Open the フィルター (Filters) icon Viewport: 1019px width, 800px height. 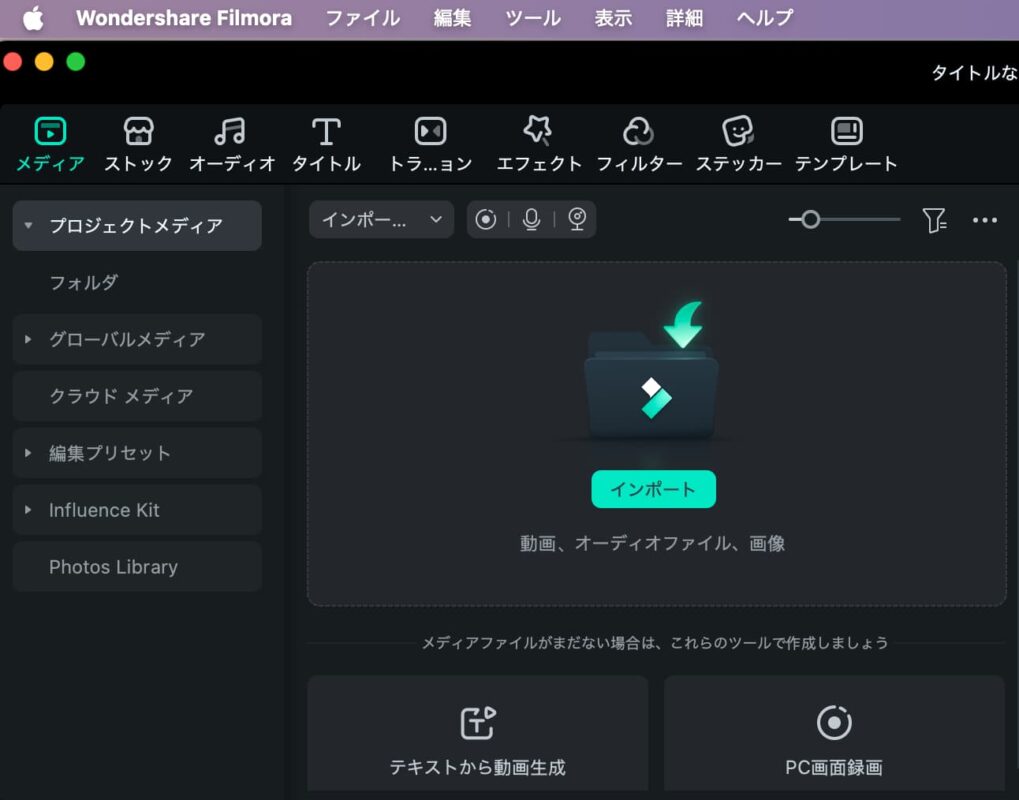638,131
